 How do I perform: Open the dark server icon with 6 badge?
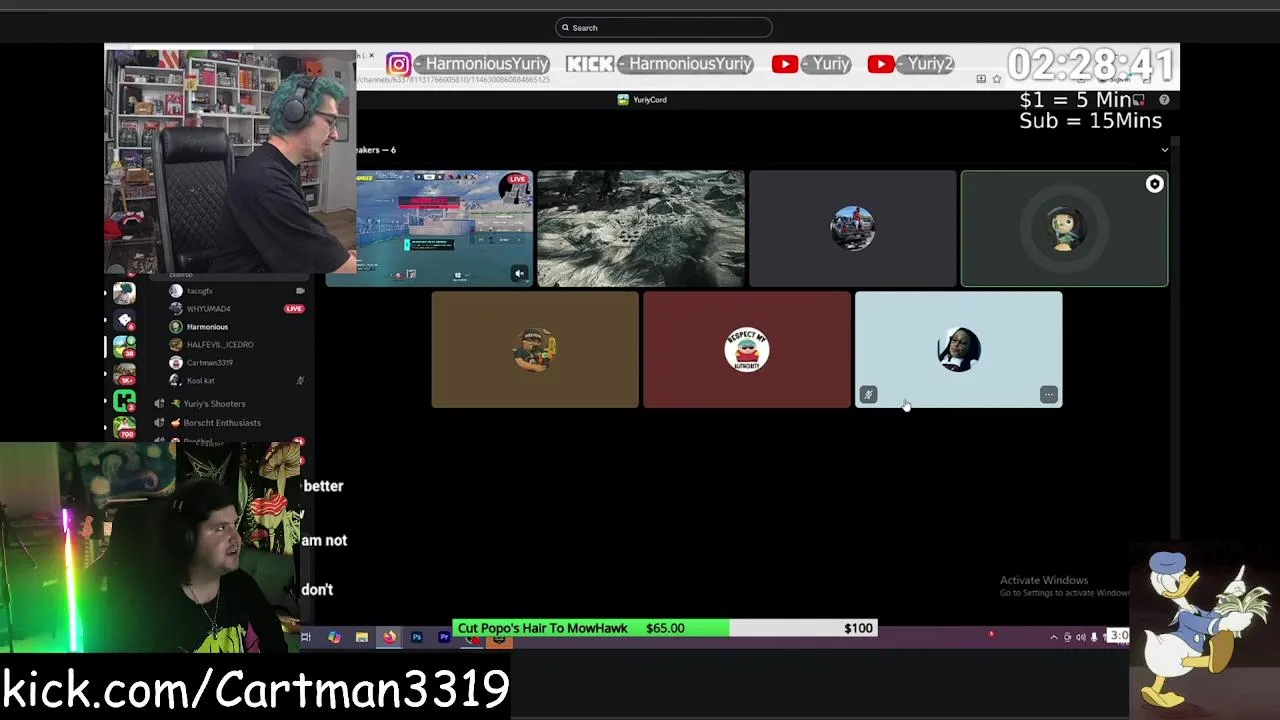pos(124,320)
